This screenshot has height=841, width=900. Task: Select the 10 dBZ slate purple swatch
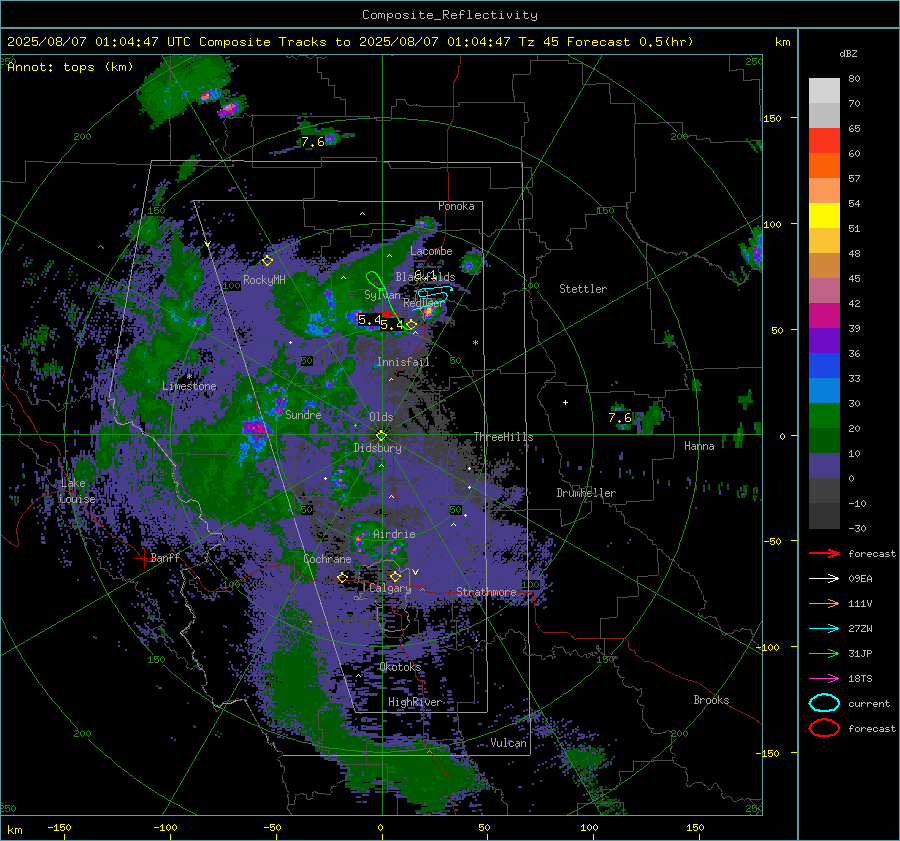[824, 465]
